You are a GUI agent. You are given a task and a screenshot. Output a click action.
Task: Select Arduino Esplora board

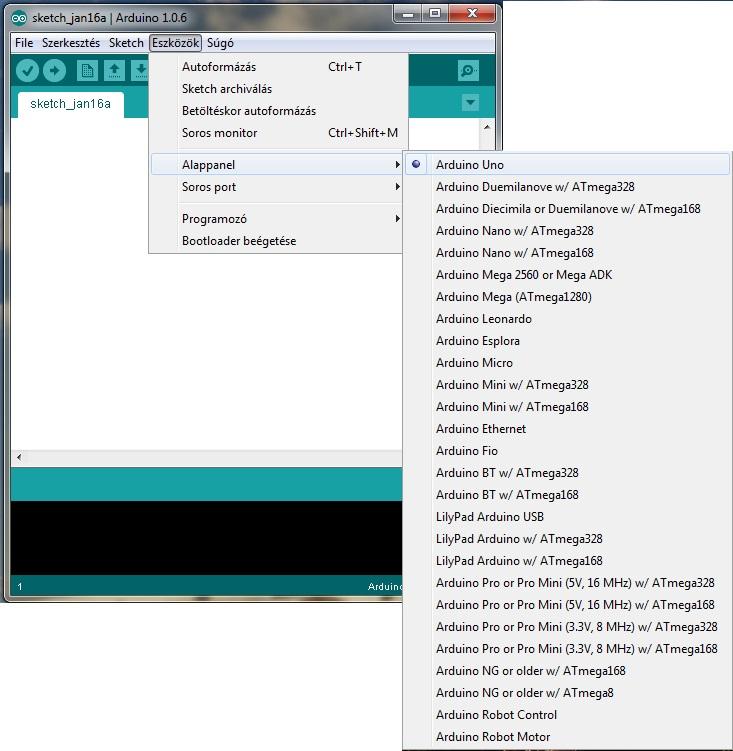coord(567,341)
